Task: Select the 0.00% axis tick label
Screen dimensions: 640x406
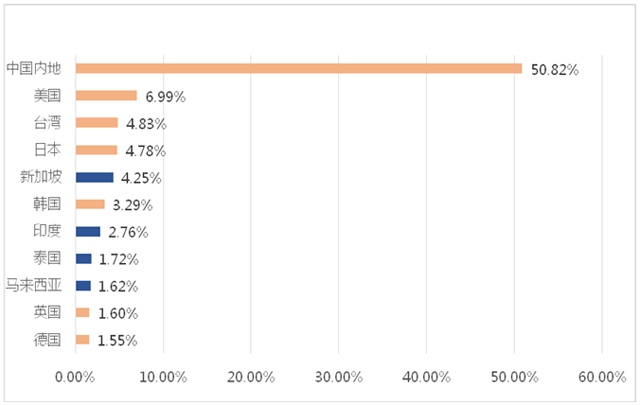Action: coord(75,377)
